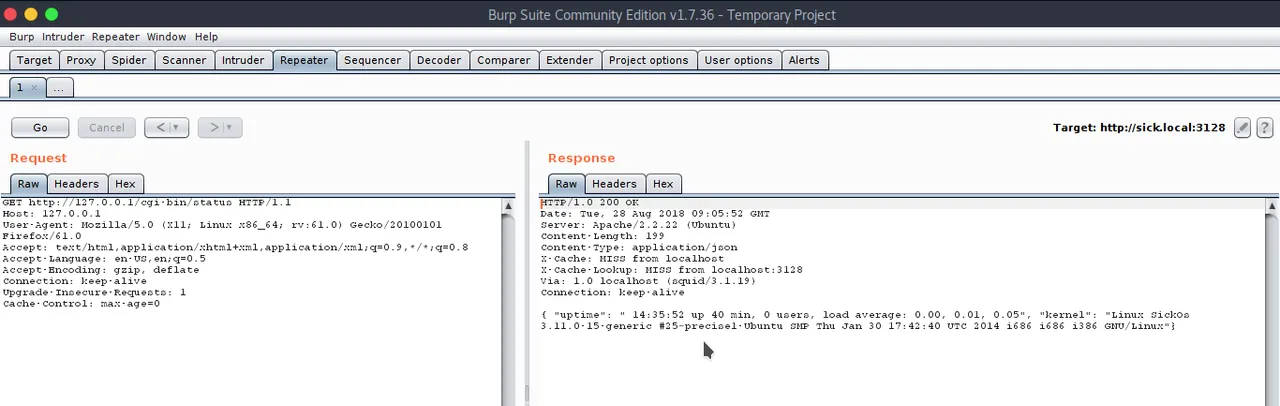
Task: Click the 'Accept-Encoding: gzip, deflate' line
Action: click(x=101, y=270)
